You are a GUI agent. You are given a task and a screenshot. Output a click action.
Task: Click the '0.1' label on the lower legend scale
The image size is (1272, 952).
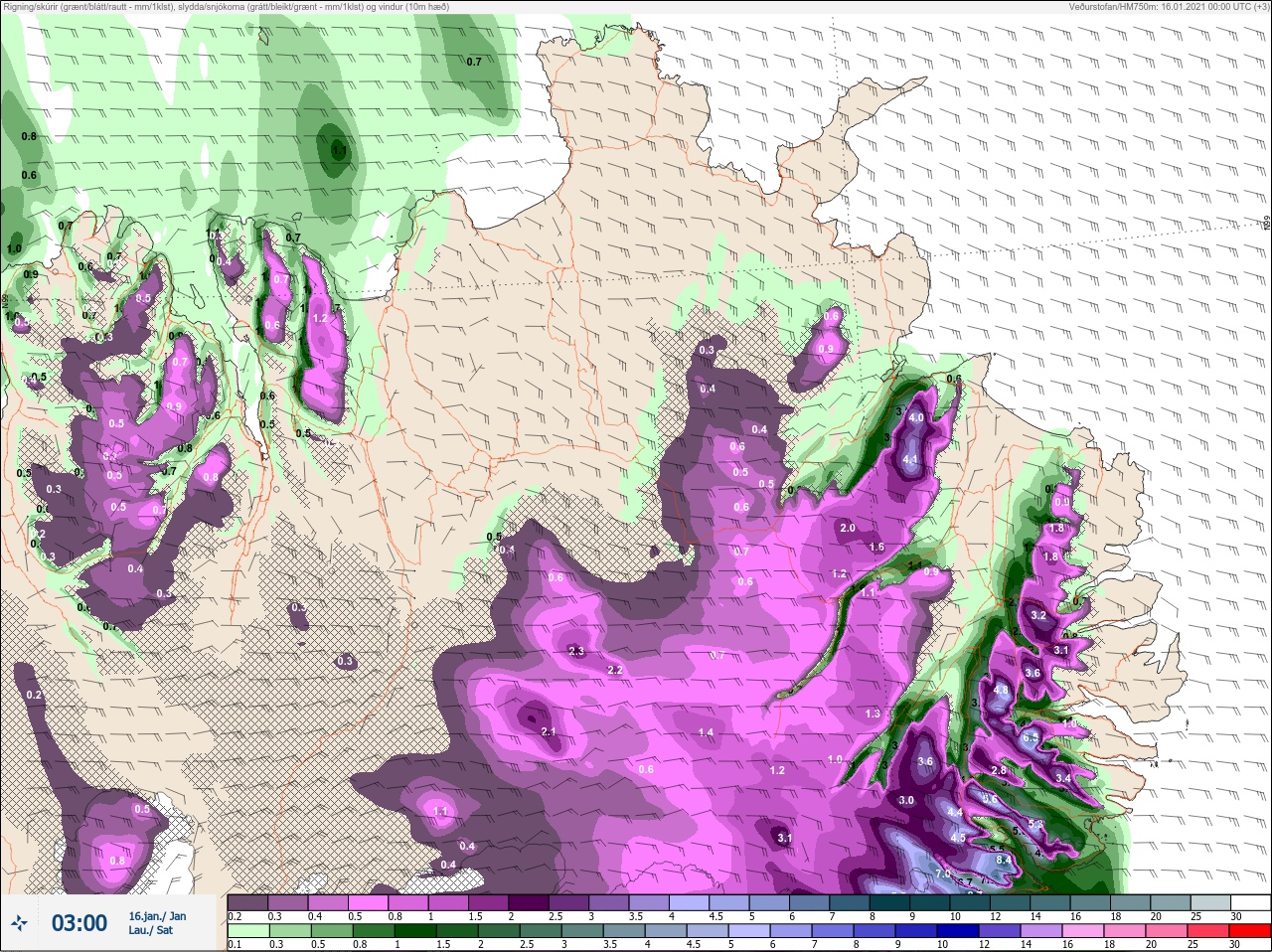(x=235, y=945)
